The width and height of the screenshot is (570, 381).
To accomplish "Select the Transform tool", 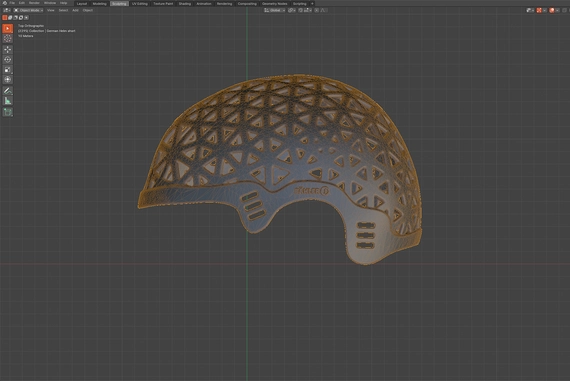I will click(8, 79).
